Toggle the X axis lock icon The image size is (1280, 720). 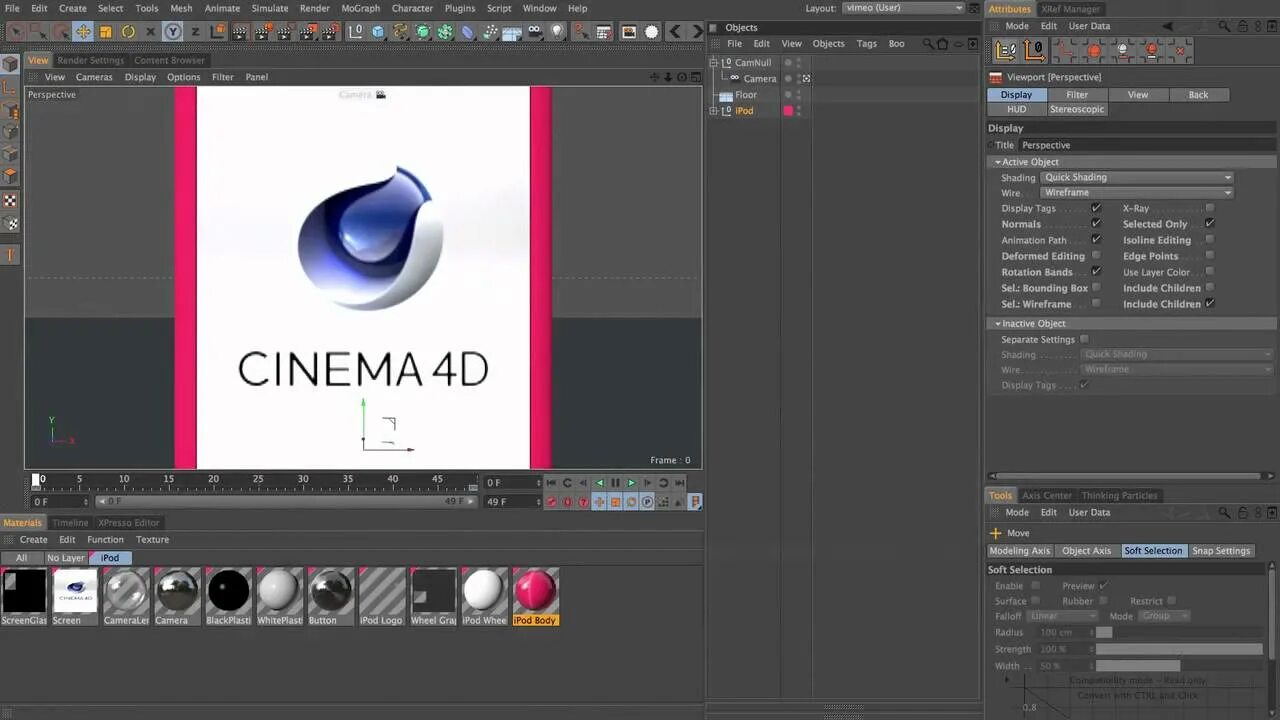(x=151, y=32)
